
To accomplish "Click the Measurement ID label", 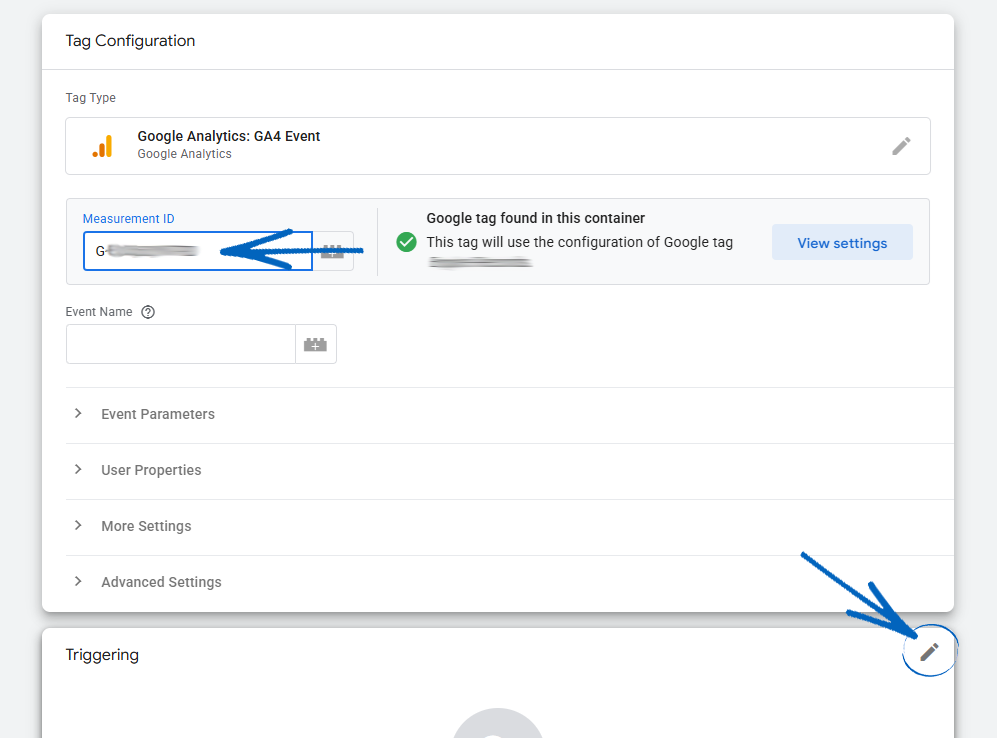I will coord(128,219).
